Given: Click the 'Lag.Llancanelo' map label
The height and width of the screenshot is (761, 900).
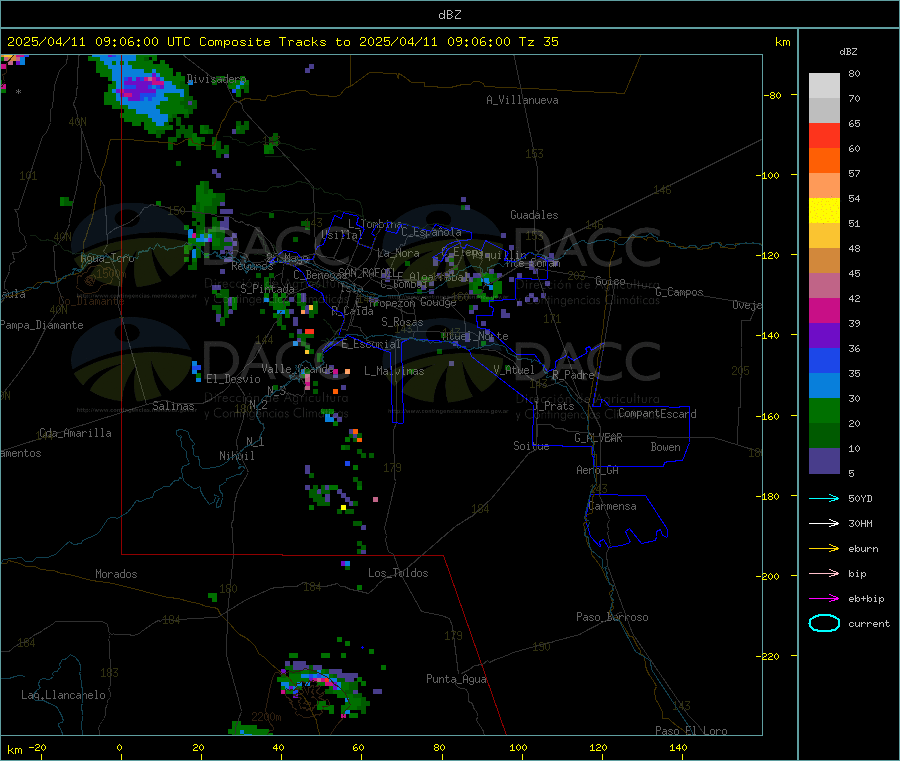Looking at the screenshot, I should point(63,695).
